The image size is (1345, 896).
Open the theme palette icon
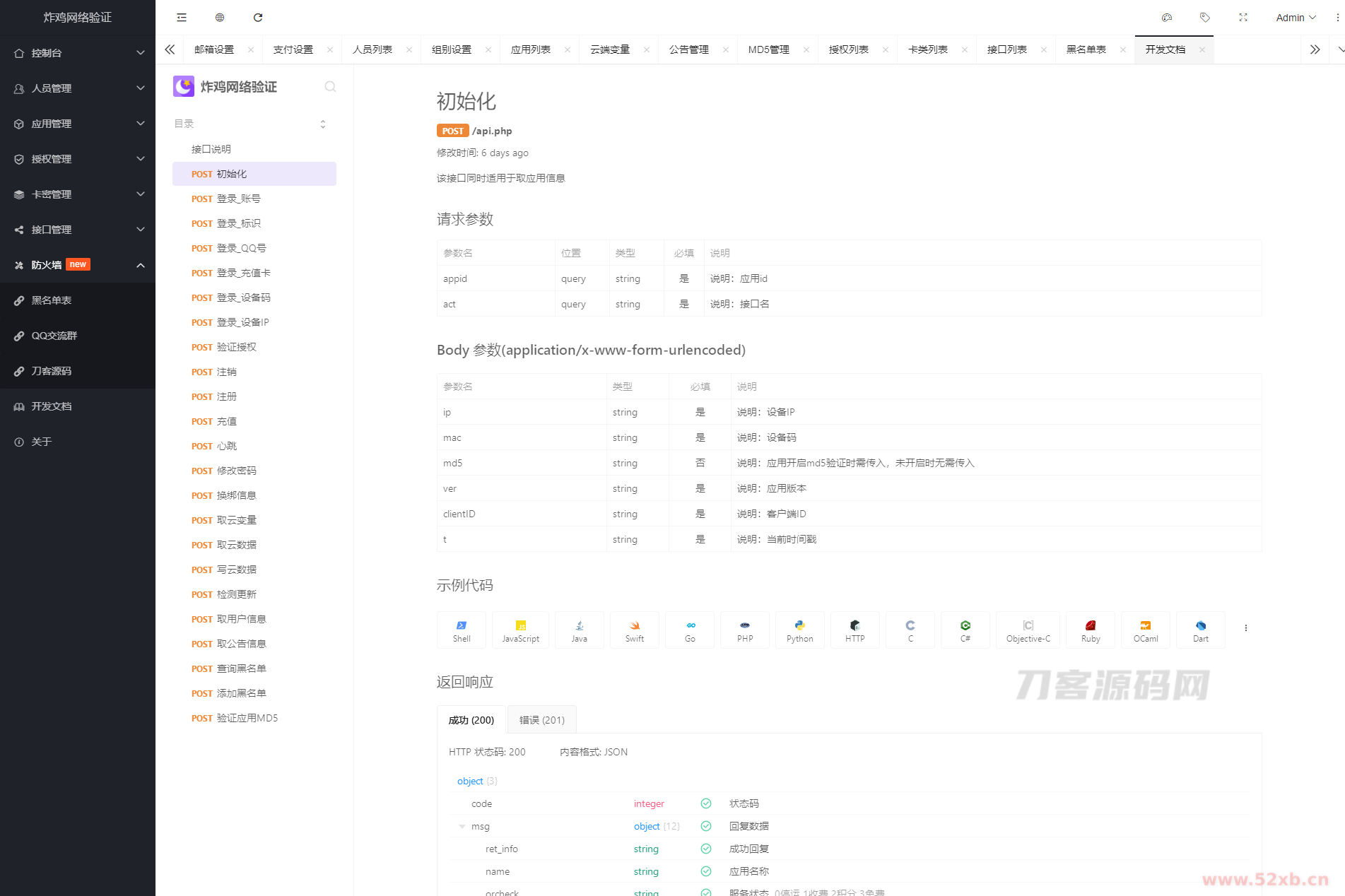pyautogui.click(x=1167, y=18)
